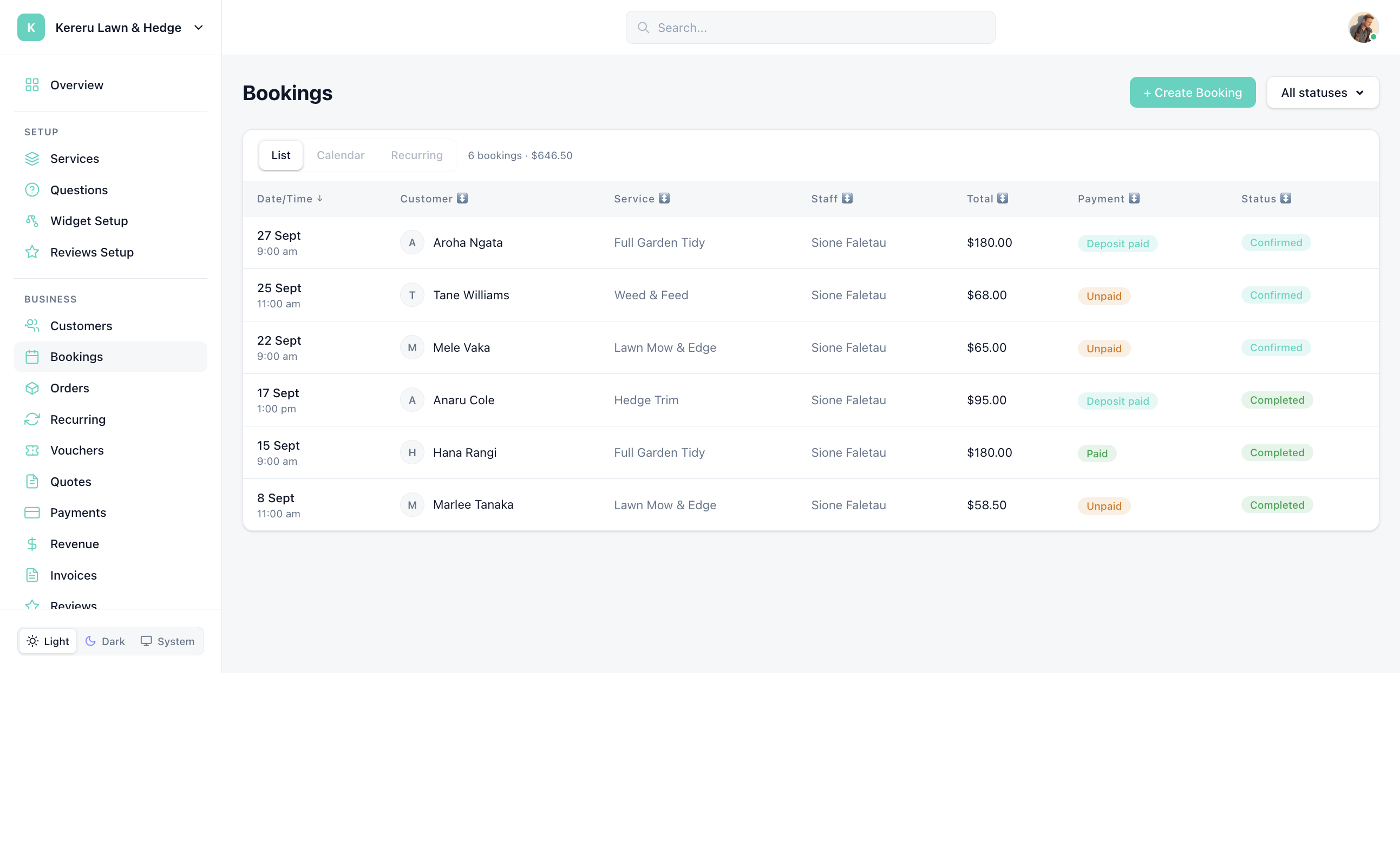1400x841 pixels.
Task: Click the Unpaid badge for Mele Vaka
Action: [x=1103, y=349]
